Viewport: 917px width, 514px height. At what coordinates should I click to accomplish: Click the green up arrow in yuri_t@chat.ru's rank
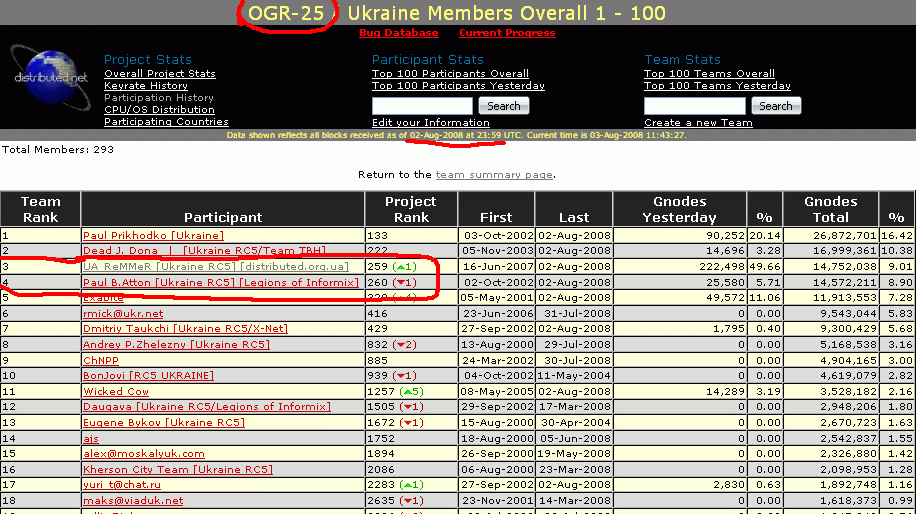click(x=408, y=485)
